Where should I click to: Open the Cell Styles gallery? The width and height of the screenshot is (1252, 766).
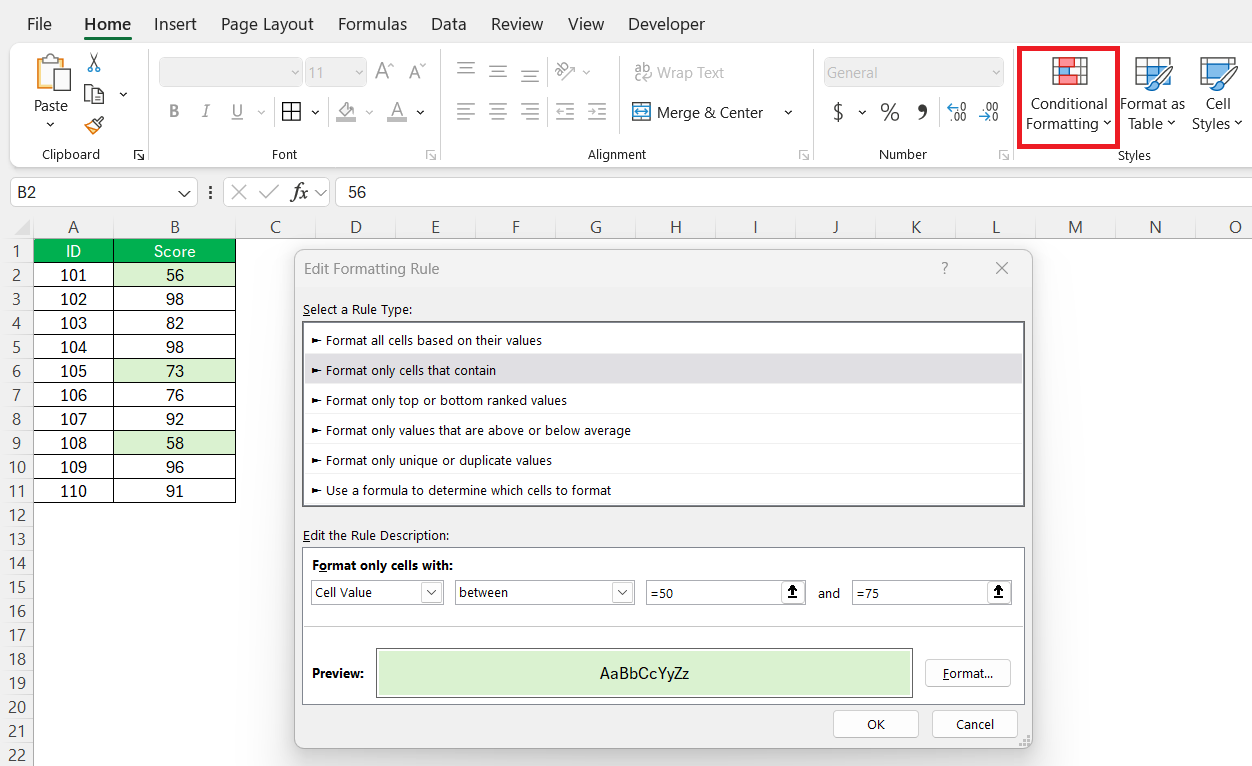pos(1218,96)
